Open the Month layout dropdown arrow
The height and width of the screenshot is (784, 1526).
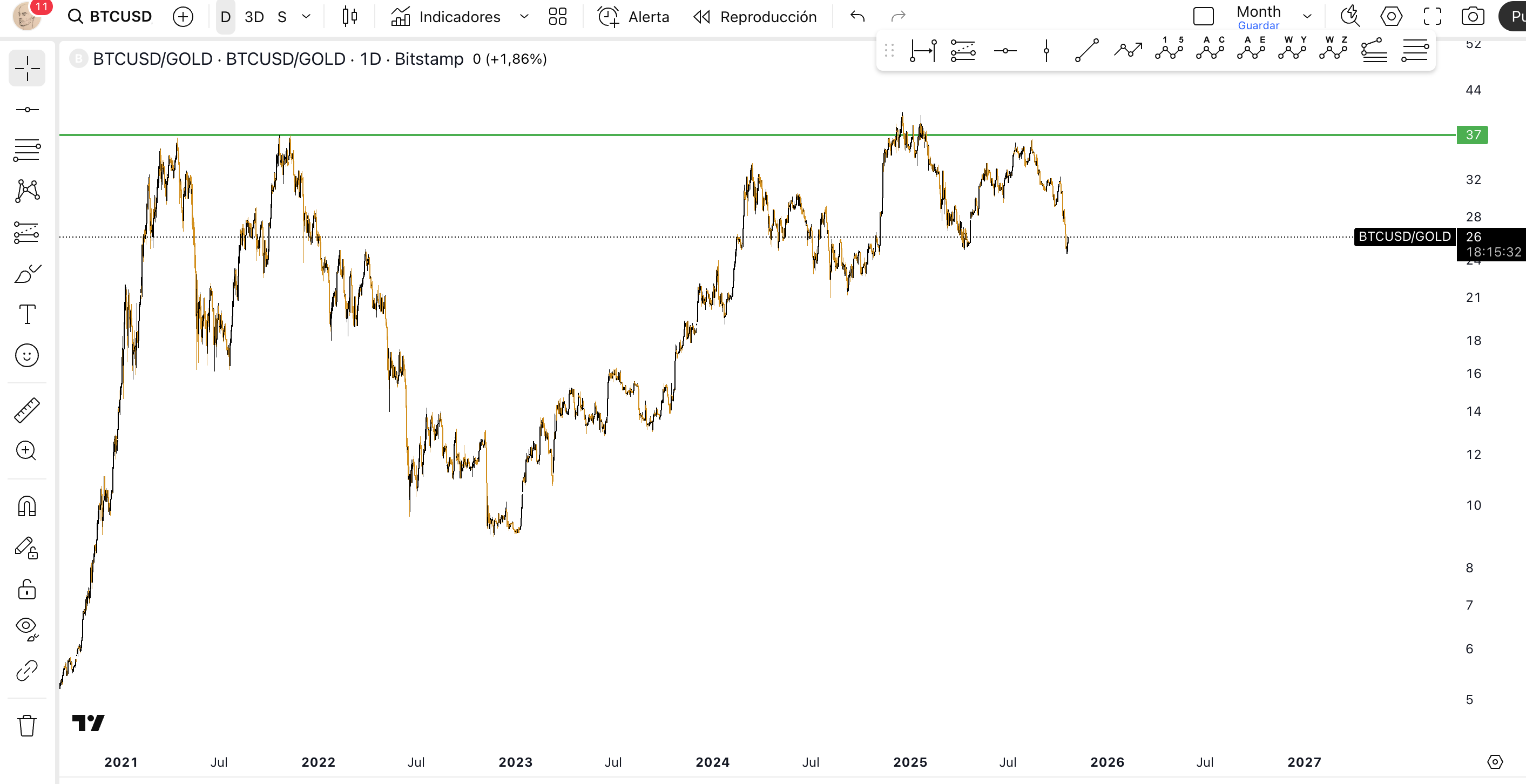(1307, 17)
